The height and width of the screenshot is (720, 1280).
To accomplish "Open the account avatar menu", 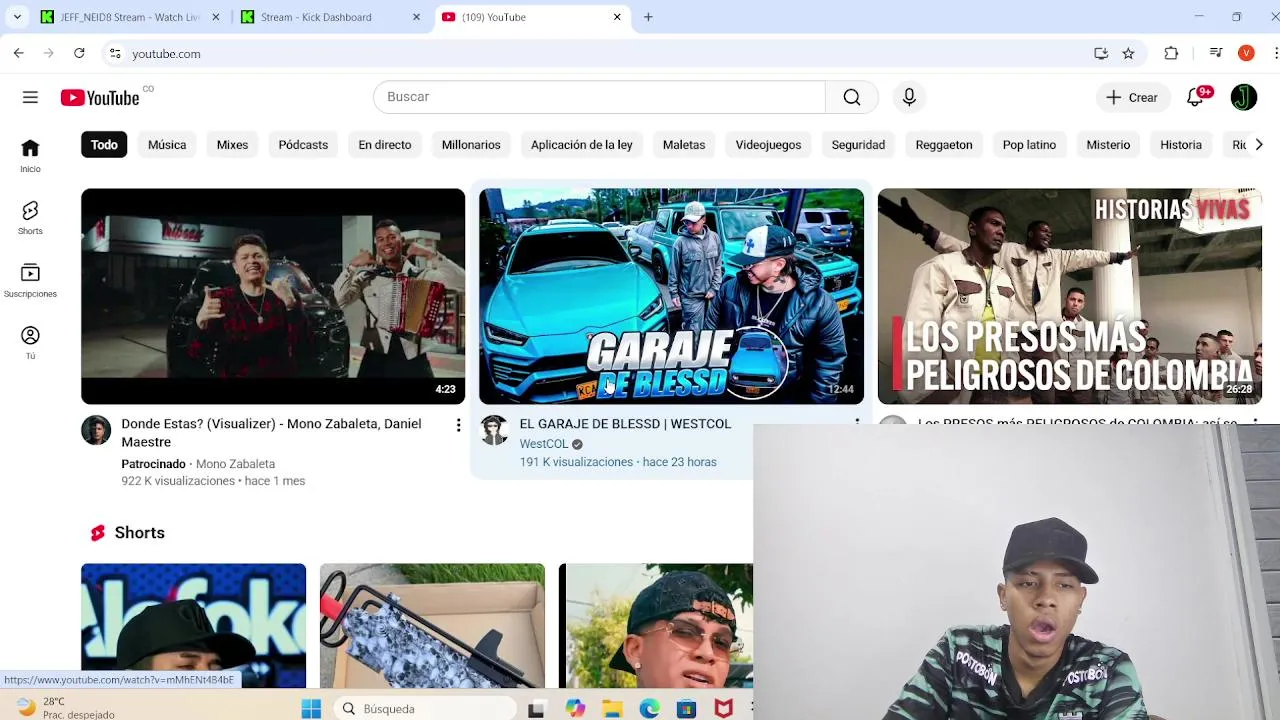I will pyautogui.click(x=1243, y=97).
